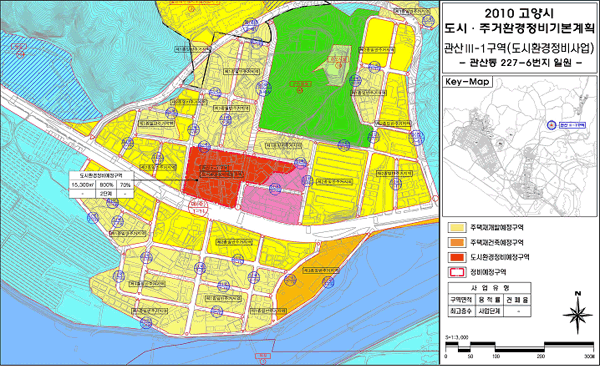Select the red 도시환경정비예정구역 legend swatch

[457, 257]
